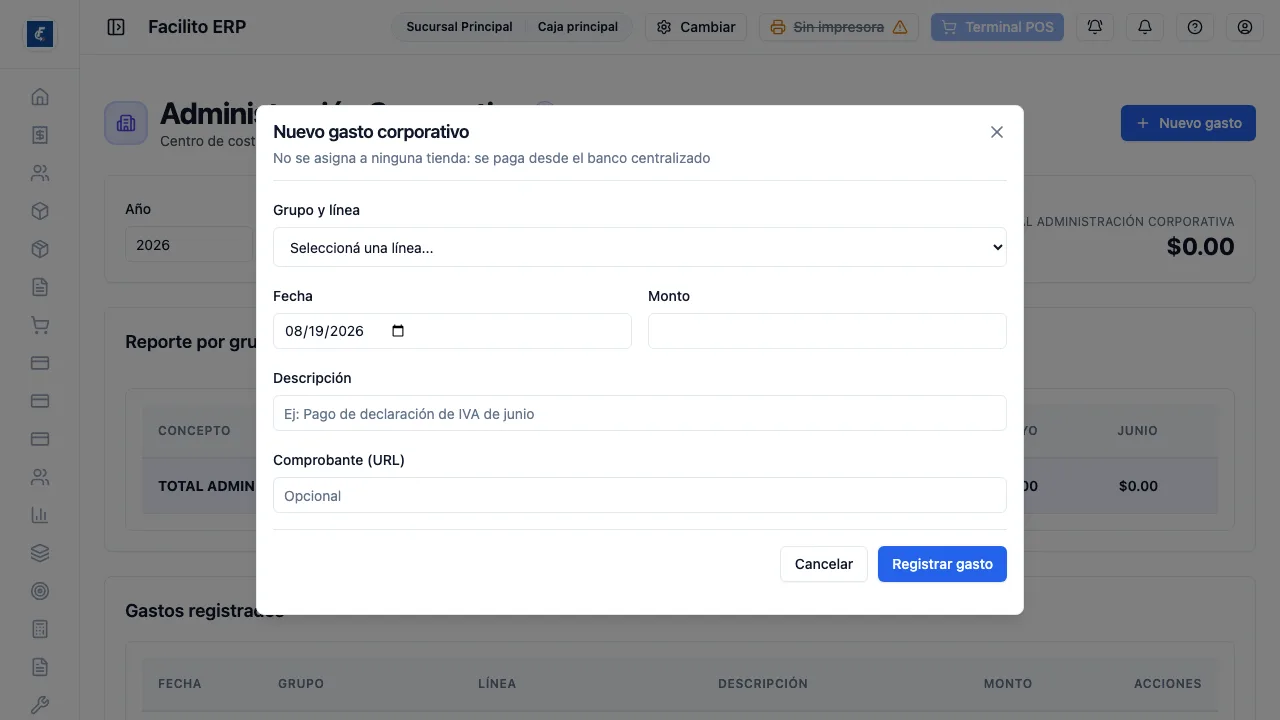Screen dimensions: 1280x720
Task: Click the Caja principal label
Action: (578, 27)
